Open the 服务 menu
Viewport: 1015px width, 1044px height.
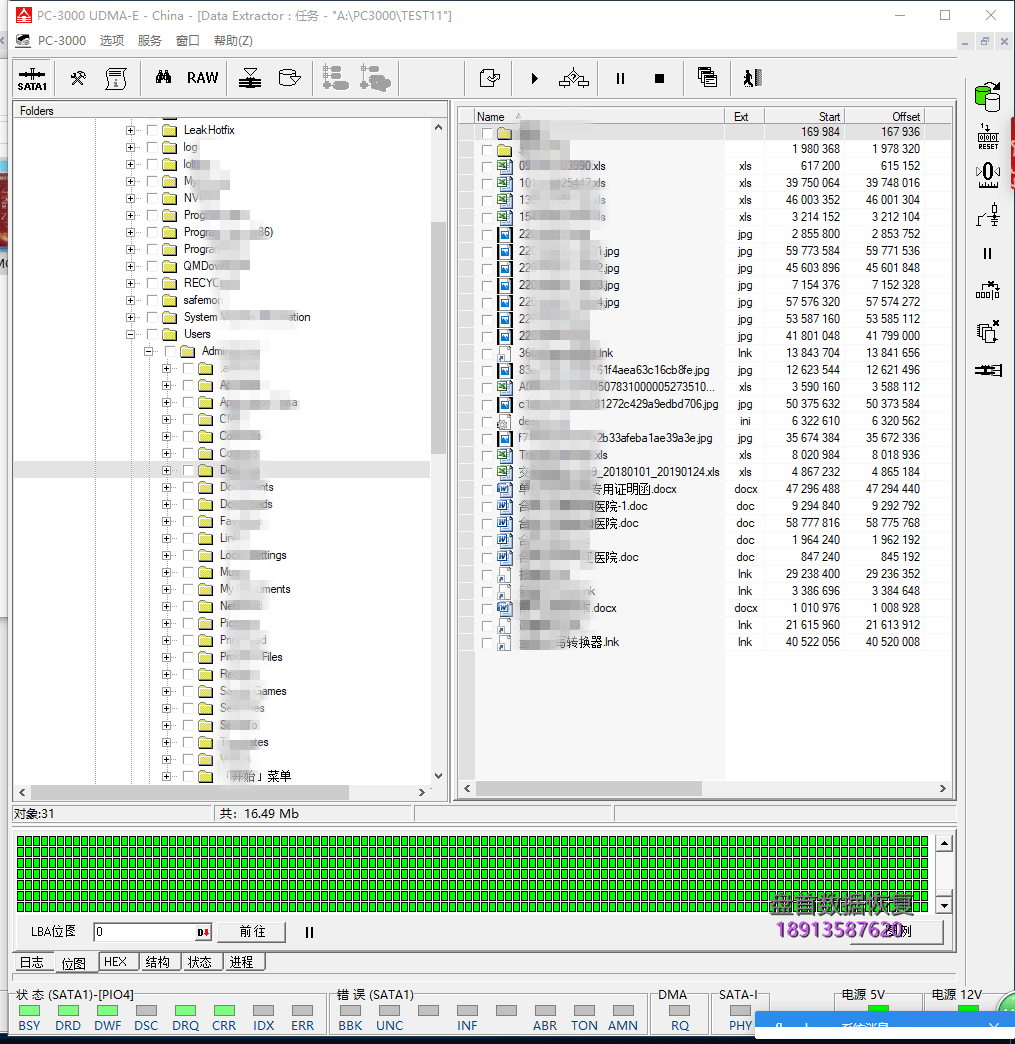(x=150, y=41)
